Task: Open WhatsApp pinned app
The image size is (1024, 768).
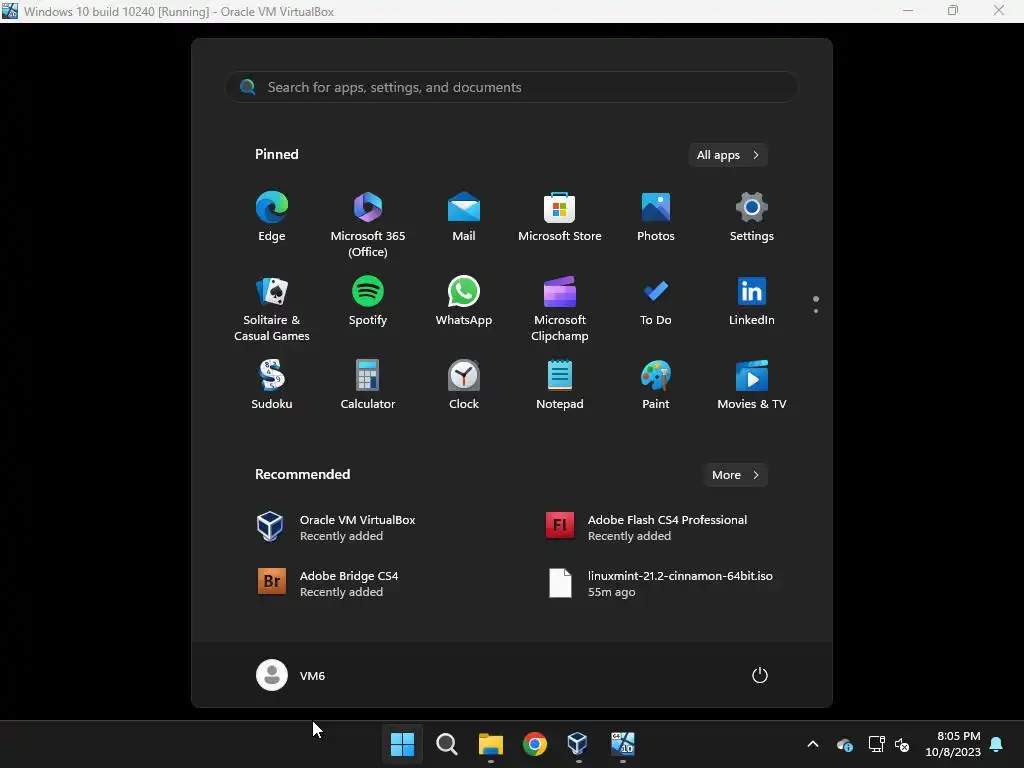Action: pyautogui.click(x=464, y=301)
